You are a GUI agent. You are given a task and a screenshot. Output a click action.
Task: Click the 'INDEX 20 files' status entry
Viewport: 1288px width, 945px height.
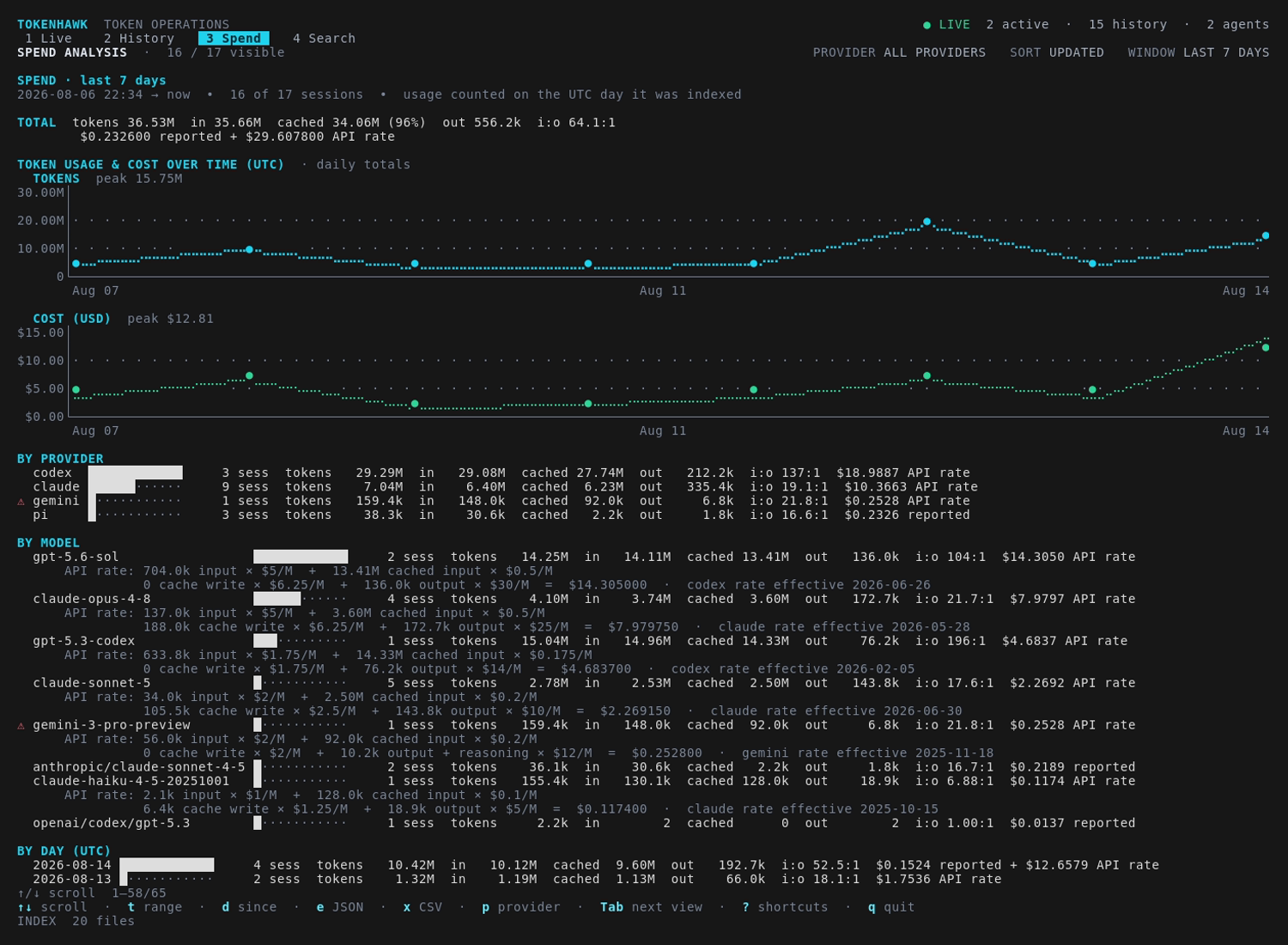point(76,921)
